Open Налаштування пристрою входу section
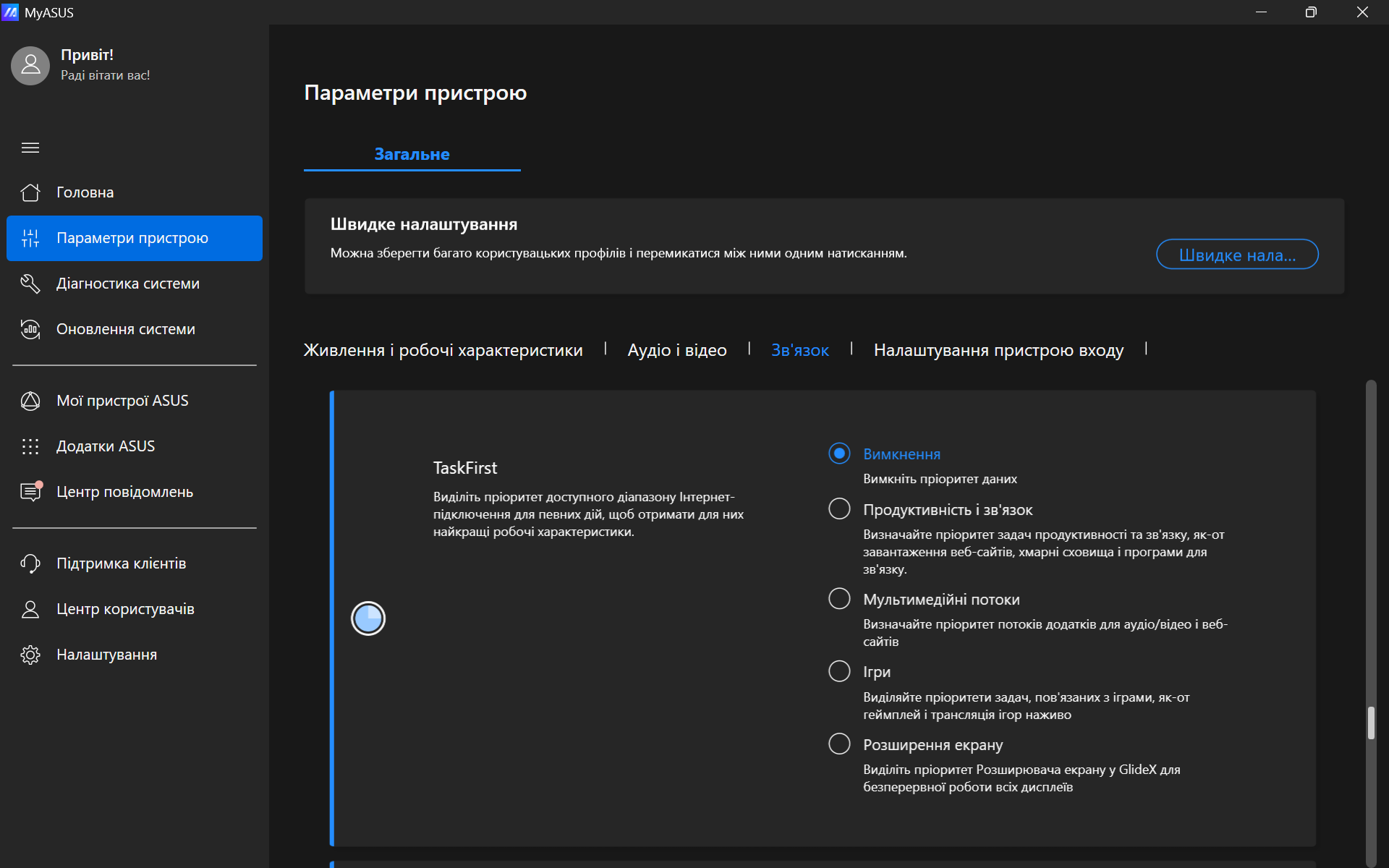 pyautogui.click(x=998, y=350)
